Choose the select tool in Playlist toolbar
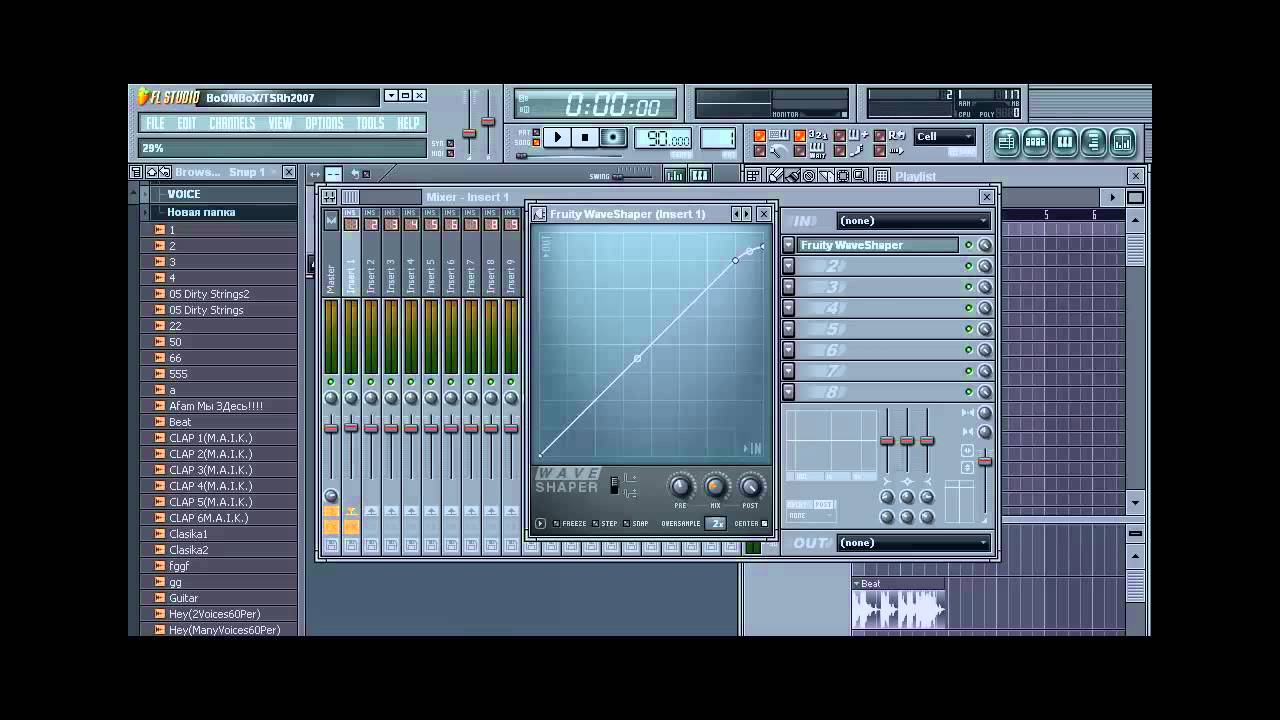 tap(843, 176)
